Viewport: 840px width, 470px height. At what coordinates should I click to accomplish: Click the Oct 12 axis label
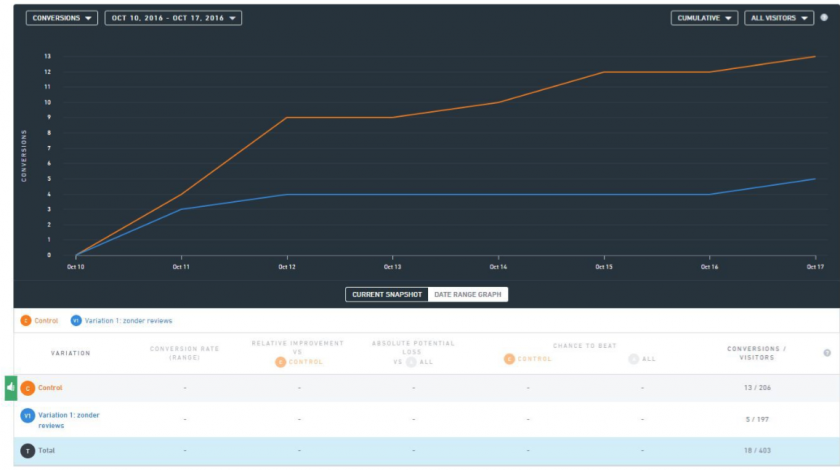pyautogui.click(x=287, y=267)
